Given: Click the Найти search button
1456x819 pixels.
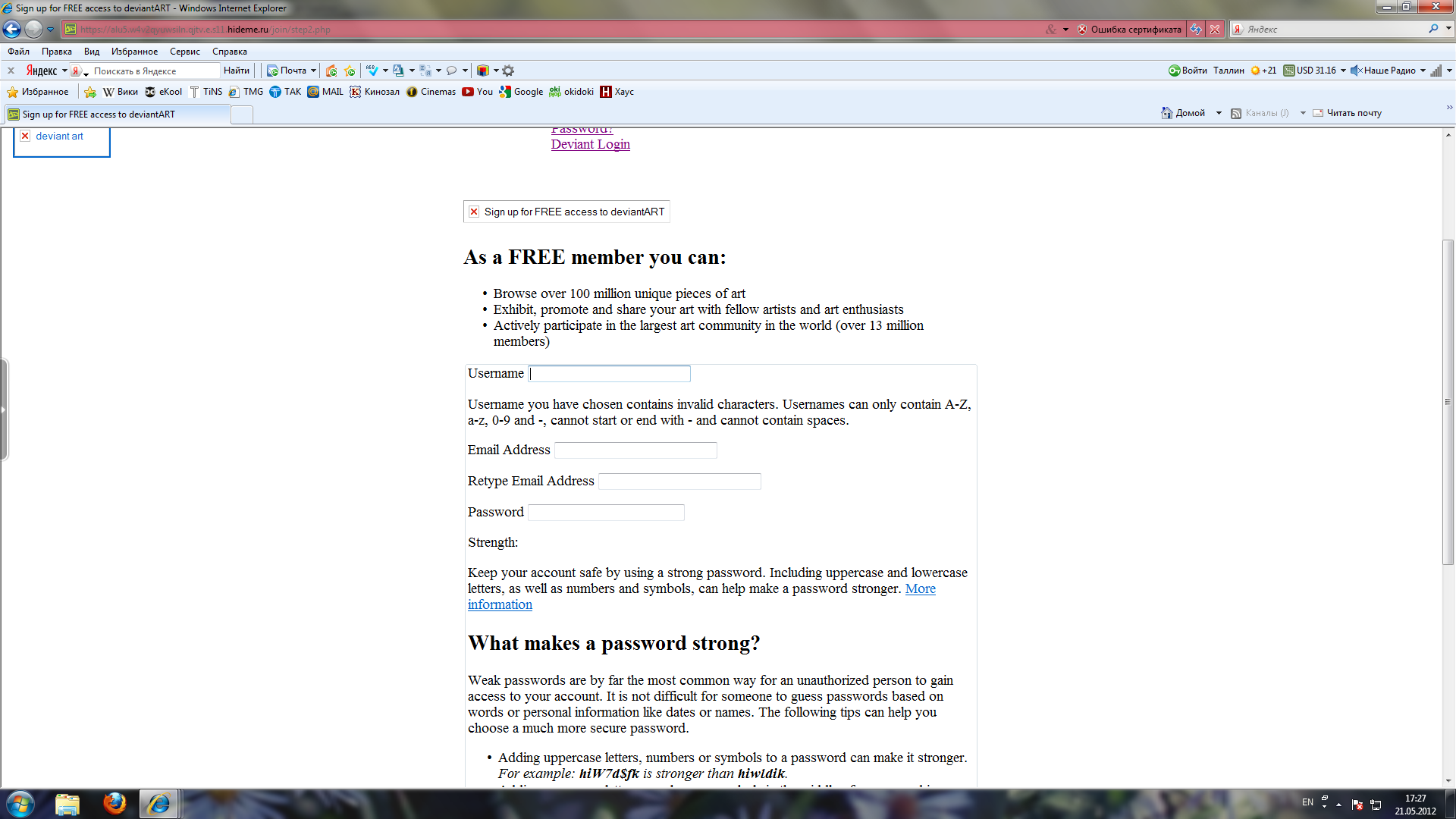Looking at the screenshot, I should [237, 71].
